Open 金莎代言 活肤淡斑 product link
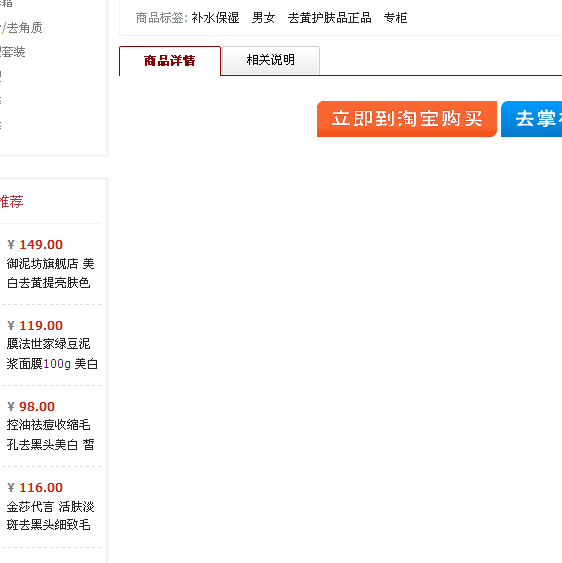Screen dimensions: 562x563 coord(50,516)
